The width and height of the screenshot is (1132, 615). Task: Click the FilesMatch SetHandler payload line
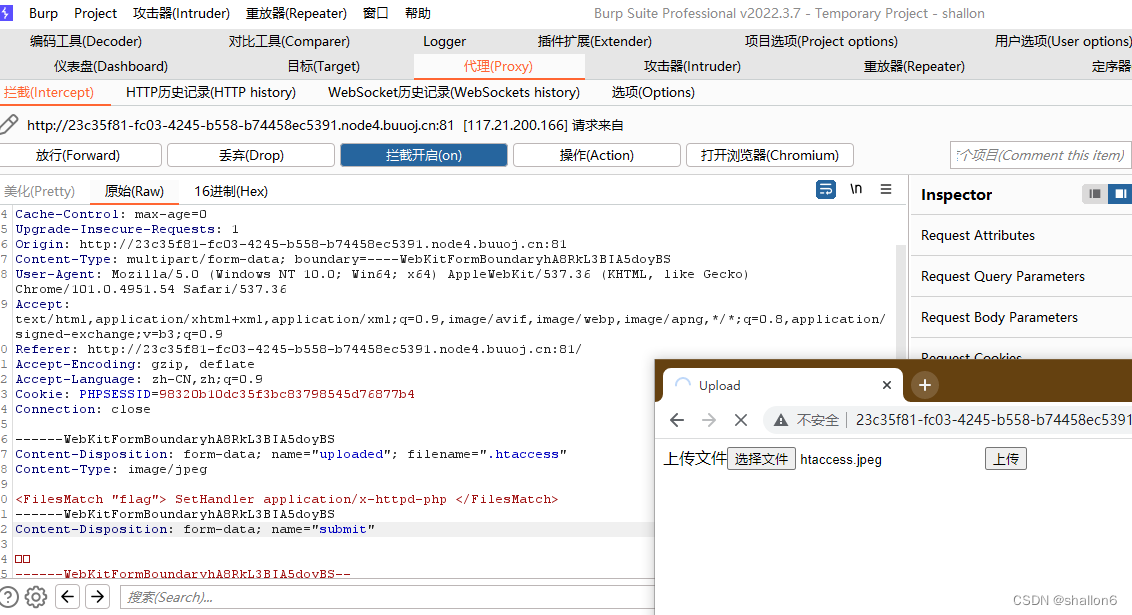pyautogui.click(x=287, y=499)
